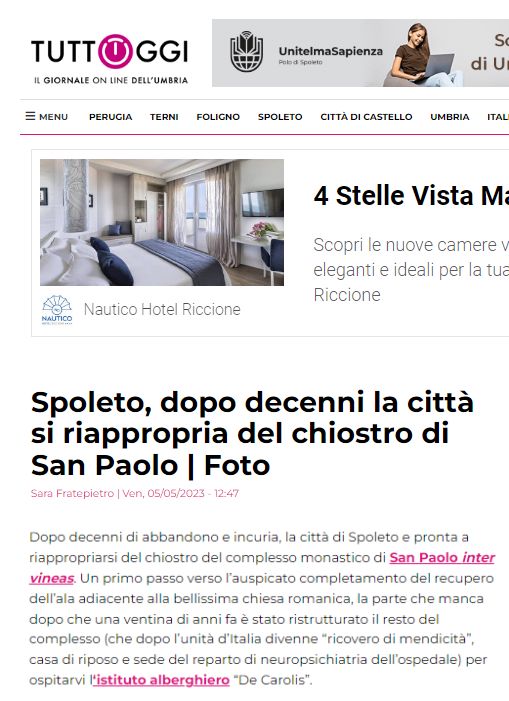
Task: Open the Perugia news section
Action: [x=110, y=117]
